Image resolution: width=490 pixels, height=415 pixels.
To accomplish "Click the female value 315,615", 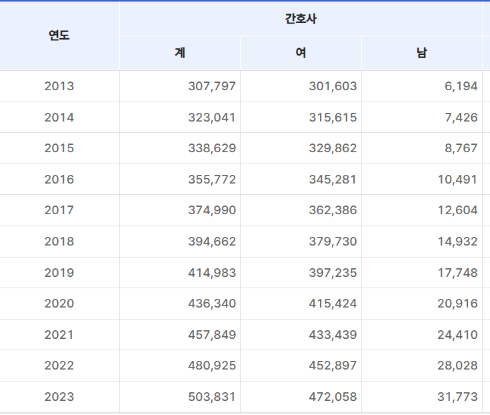I will coord(333,118).
